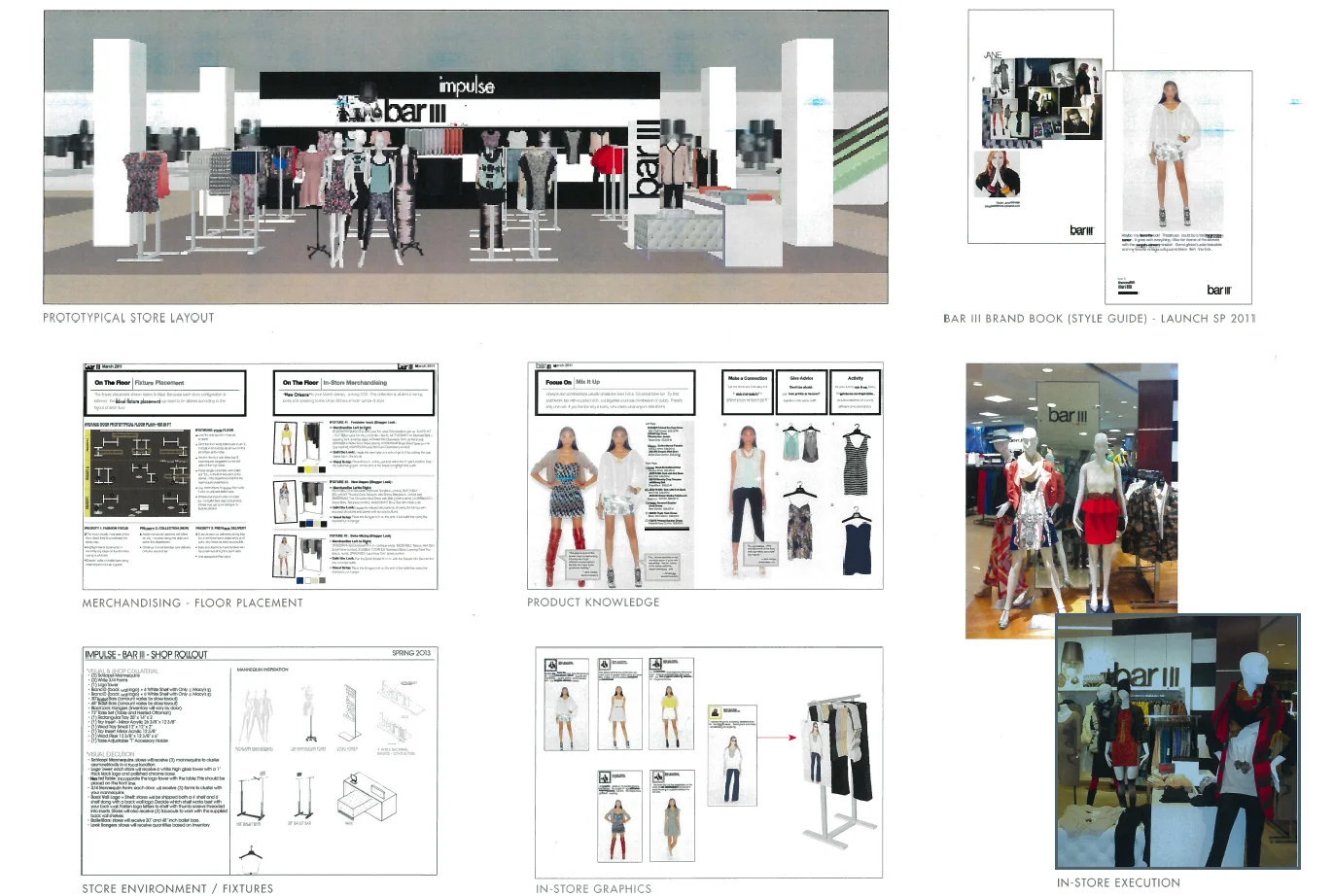The width and height of the screenshot is (1334, 896).
Task: Select the 'MERCHANDISING - FLOOR PLACEMENT' caption
Action: [193, 603]
